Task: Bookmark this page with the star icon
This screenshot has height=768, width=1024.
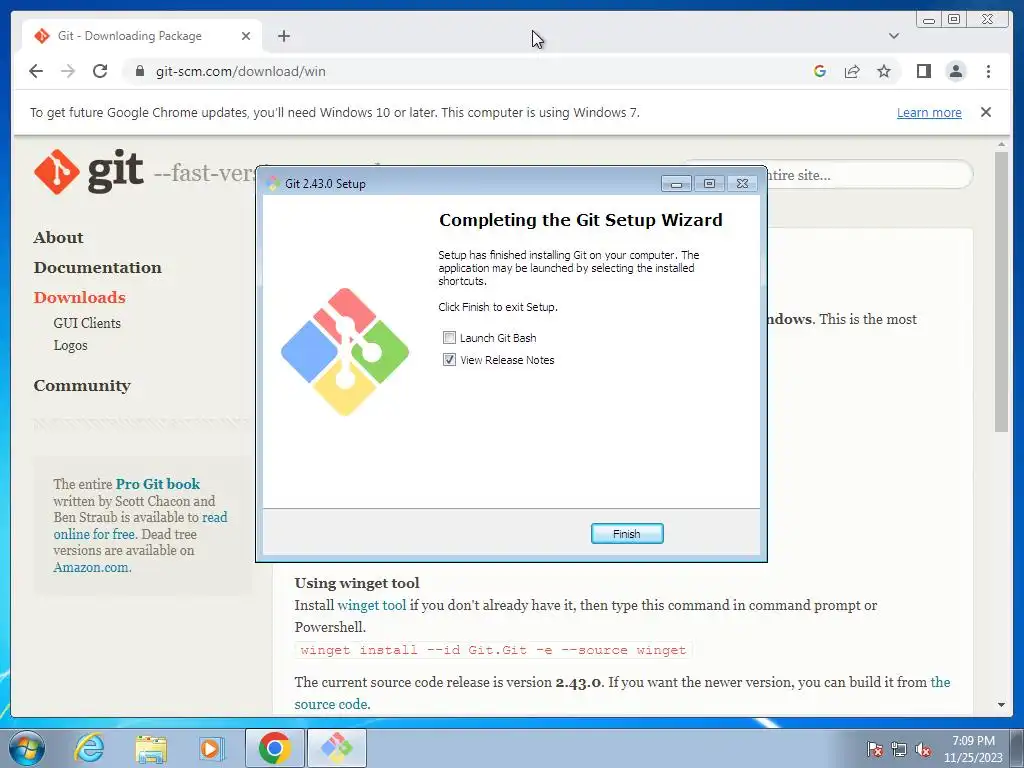Action: tap(884, 71)
